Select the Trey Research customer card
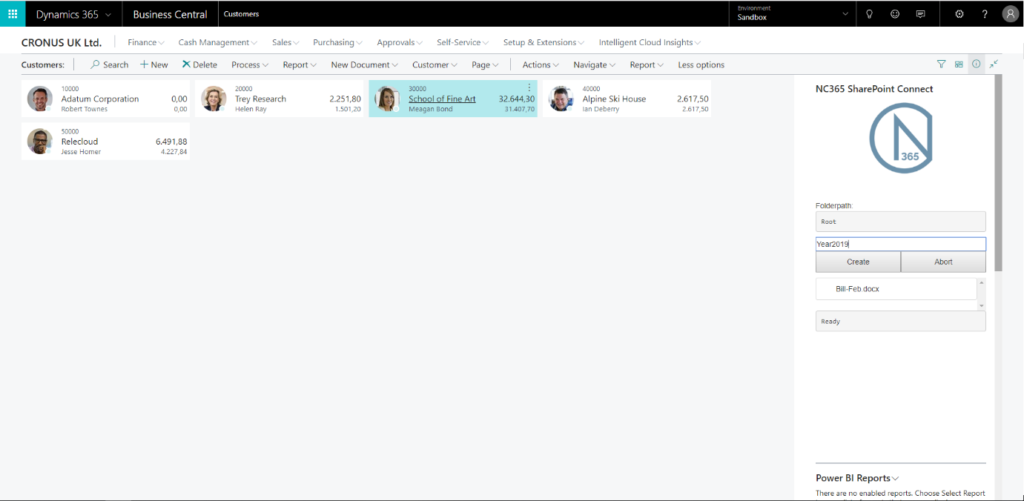 point(280,99)
